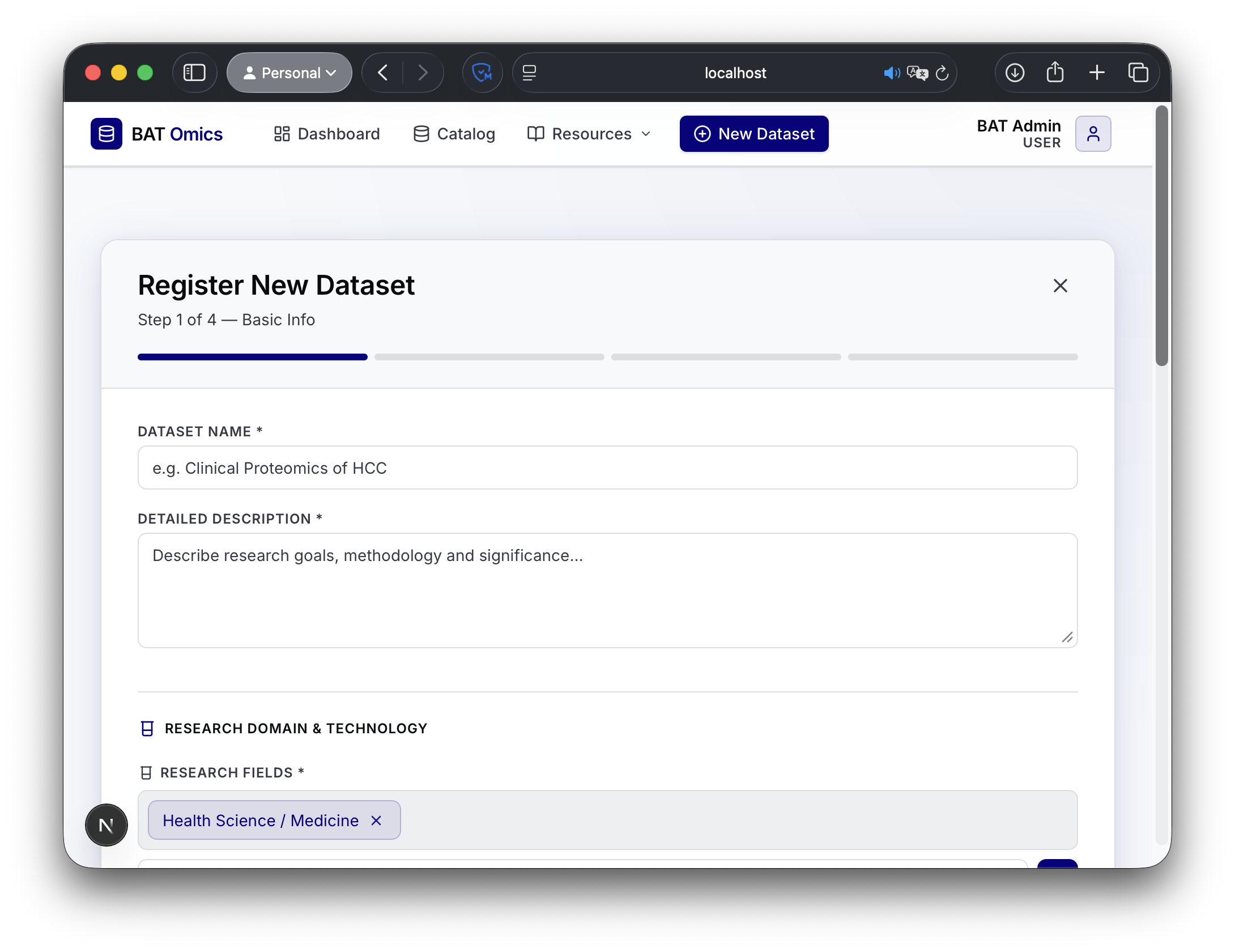The height and width of the screenshot is (952, 1235).
Task: Toggle the Safari sidebar icon
Action: 194,73
